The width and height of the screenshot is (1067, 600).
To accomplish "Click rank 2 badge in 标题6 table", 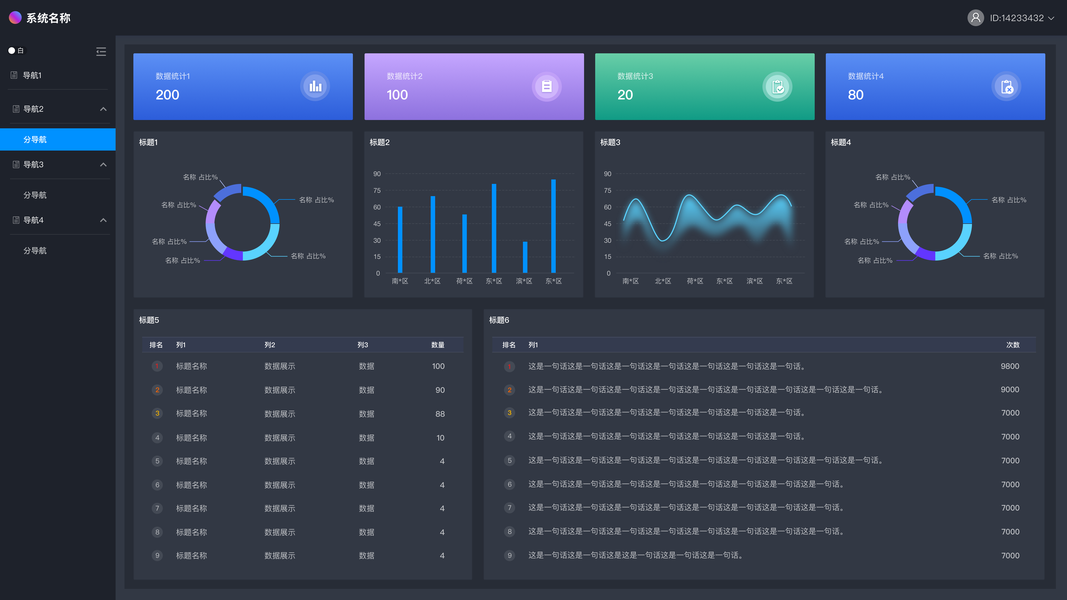I will 509,390.
